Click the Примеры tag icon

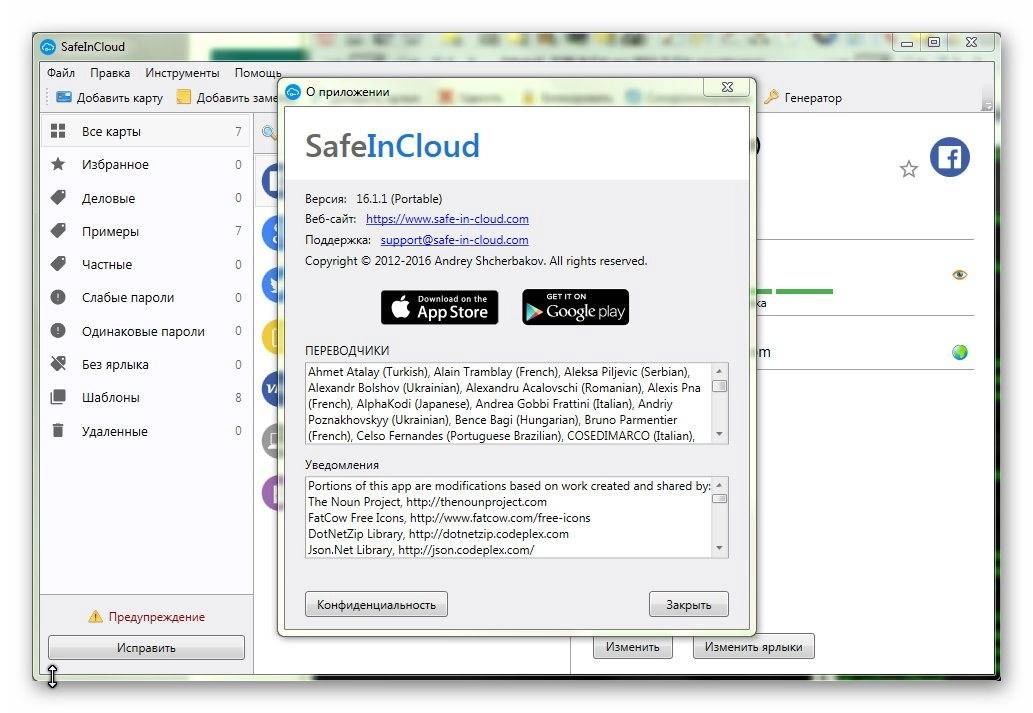pos(58,231)
